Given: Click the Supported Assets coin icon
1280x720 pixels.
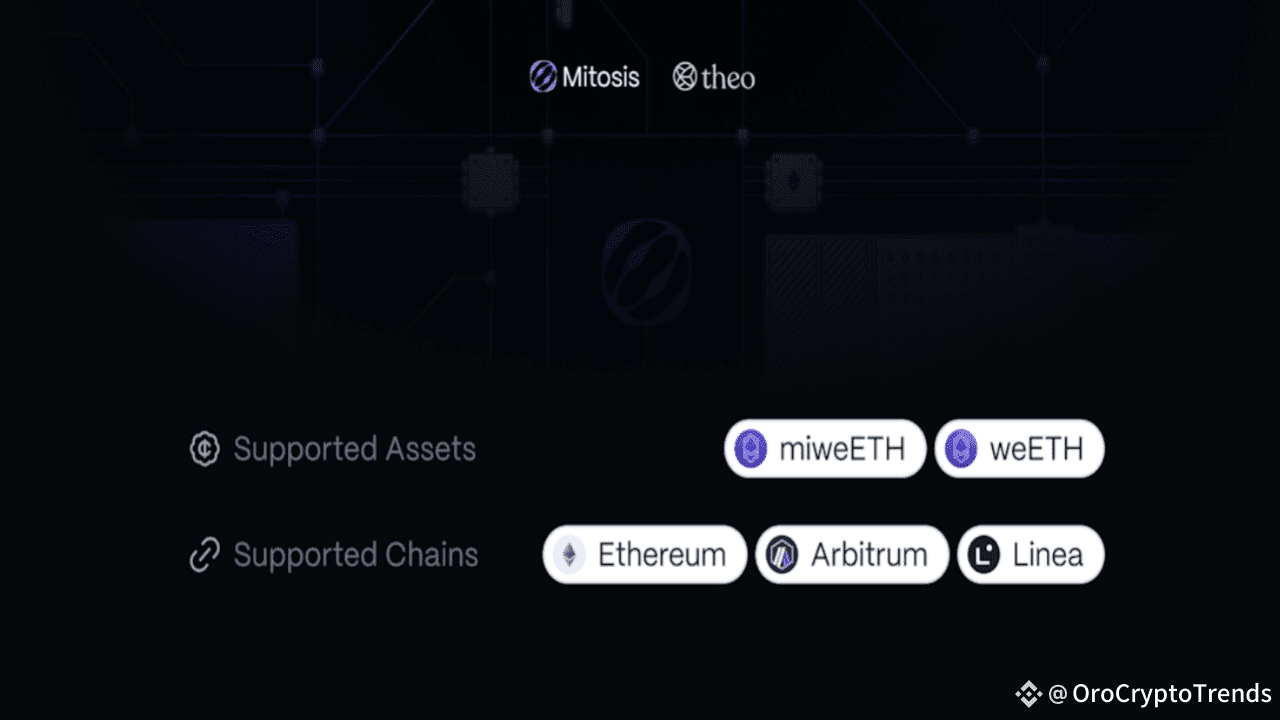Looking at the screenshot, I should pos(205,449).
